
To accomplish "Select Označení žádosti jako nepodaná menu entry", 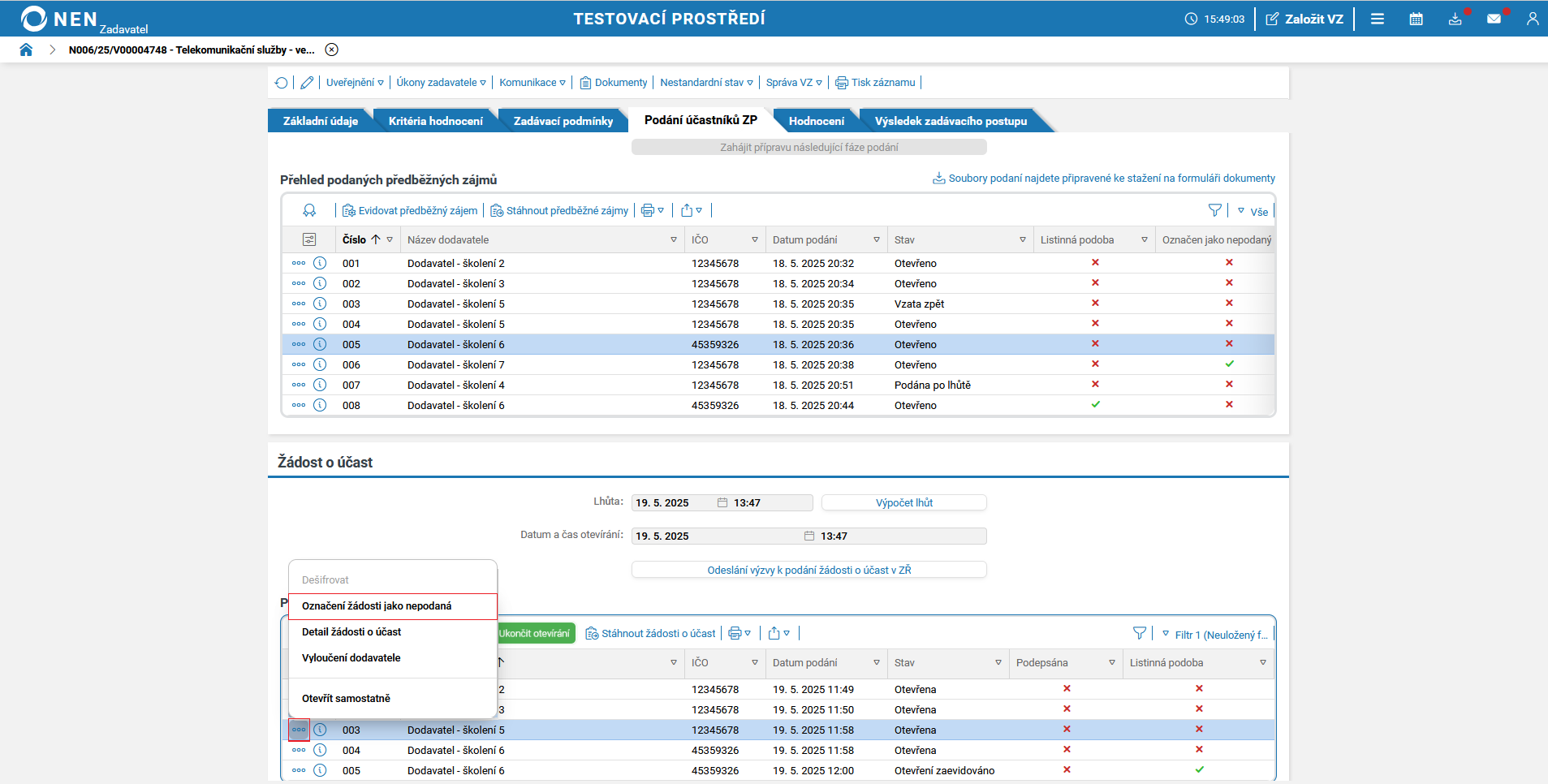I will pos(377,606).
